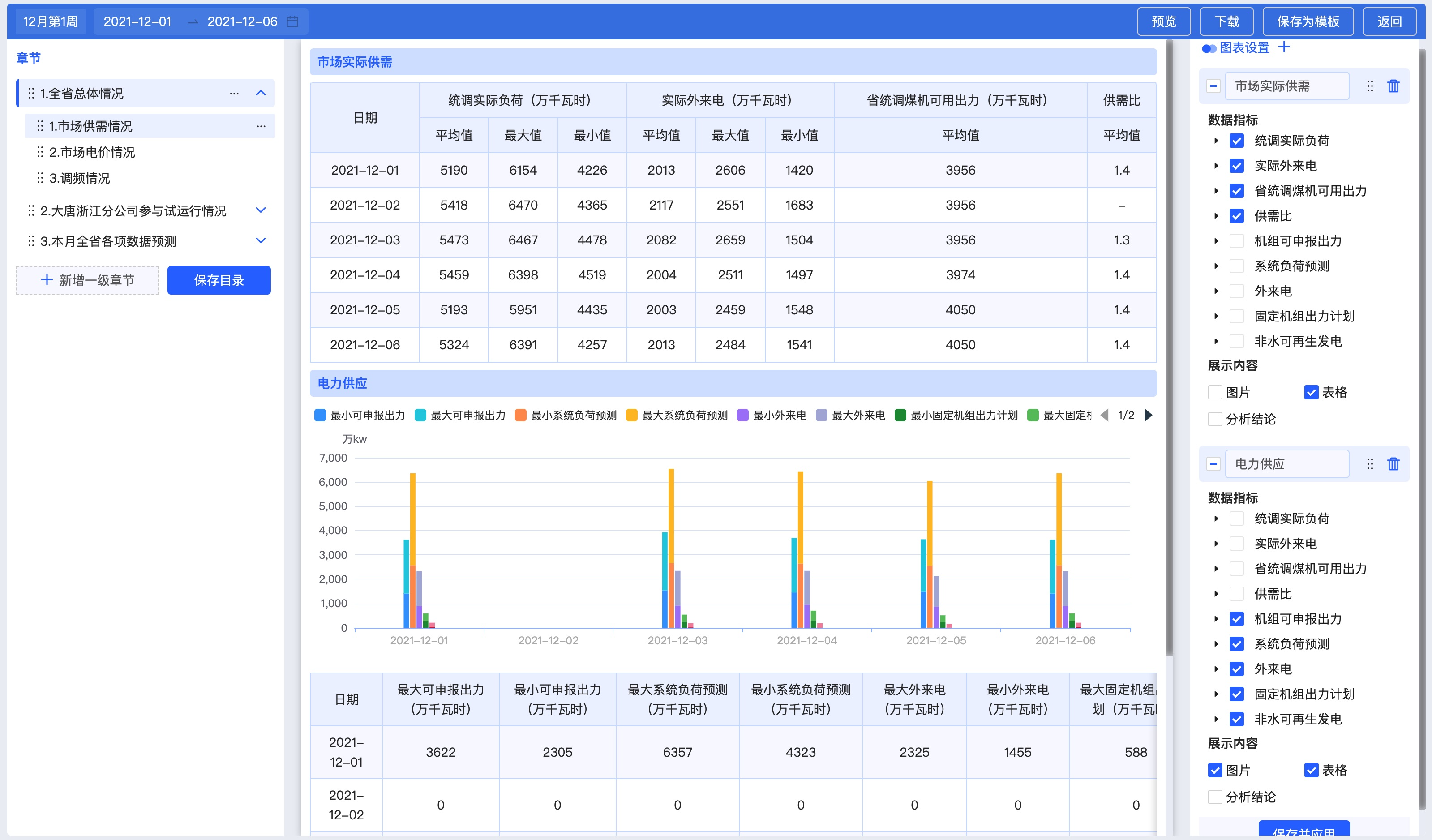Click the 下载 button
The width and height of the screenshot is (1432, 840).
click(1226, 21)
